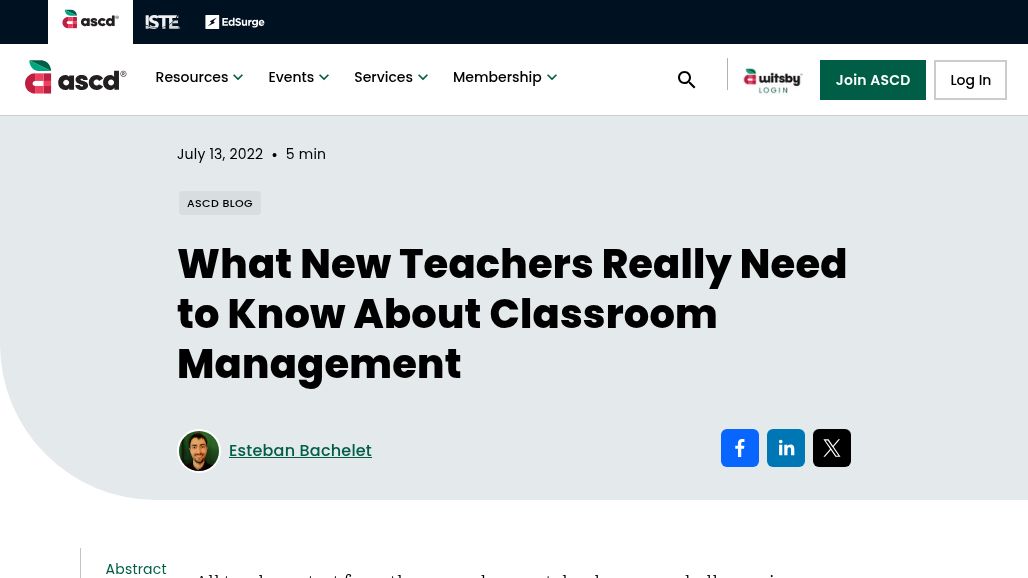The width and height of the screenshot is (1028, 578).
Task: Click the search magnifier icon
Action: pyautogui.click(x=686, y=80)
